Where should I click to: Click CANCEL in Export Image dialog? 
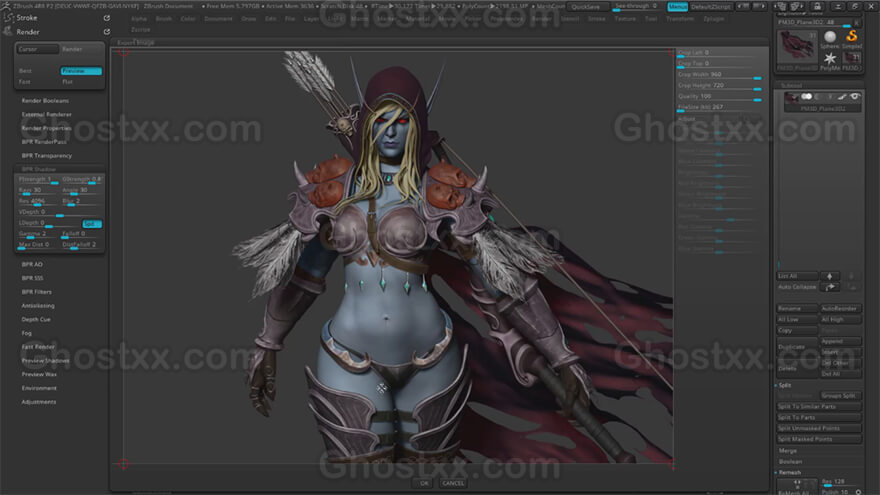[452, 483]
